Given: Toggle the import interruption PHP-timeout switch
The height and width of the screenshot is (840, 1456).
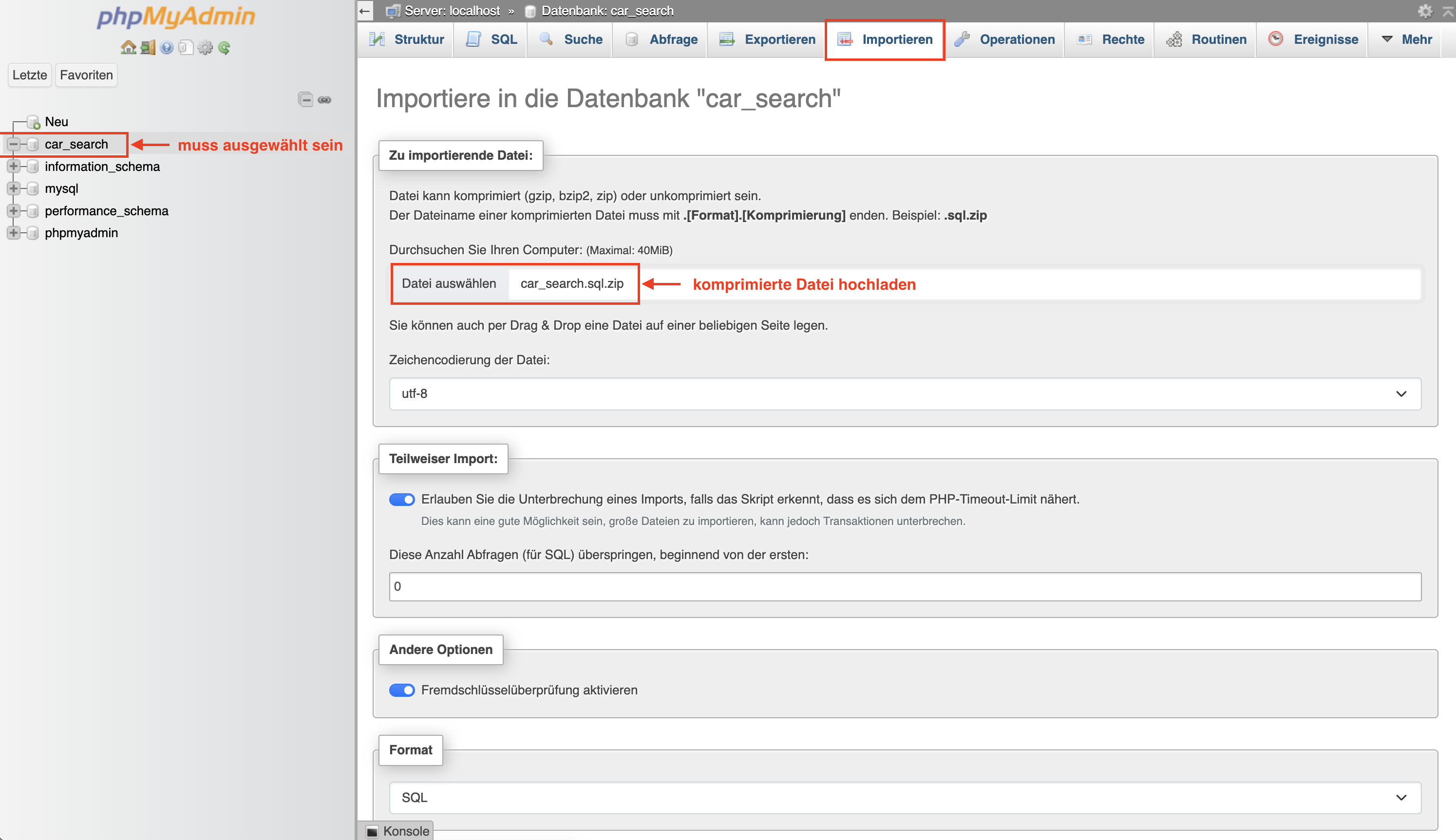Looking at the screenshot, I should tap(402, 499).
